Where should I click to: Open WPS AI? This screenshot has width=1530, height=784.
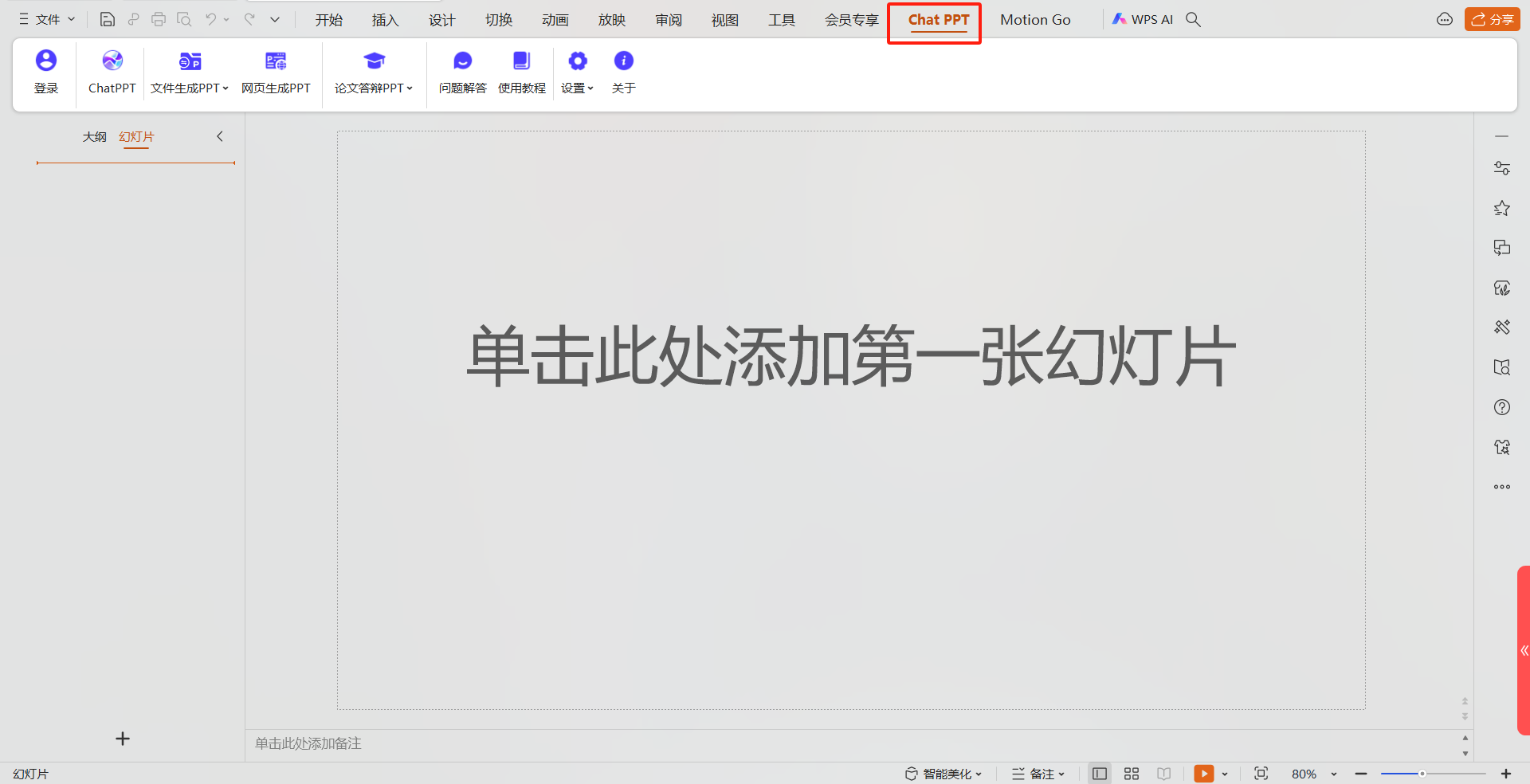1143,19
